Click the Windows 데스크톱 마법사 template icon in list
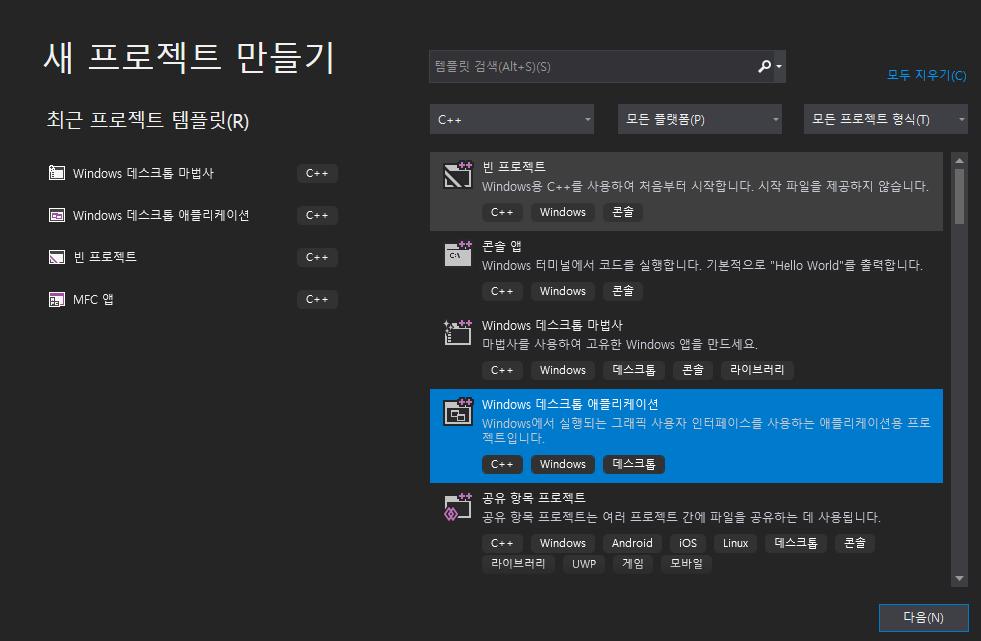The width and height of the screenshot is (981, 641). click(x=457, y=333)
